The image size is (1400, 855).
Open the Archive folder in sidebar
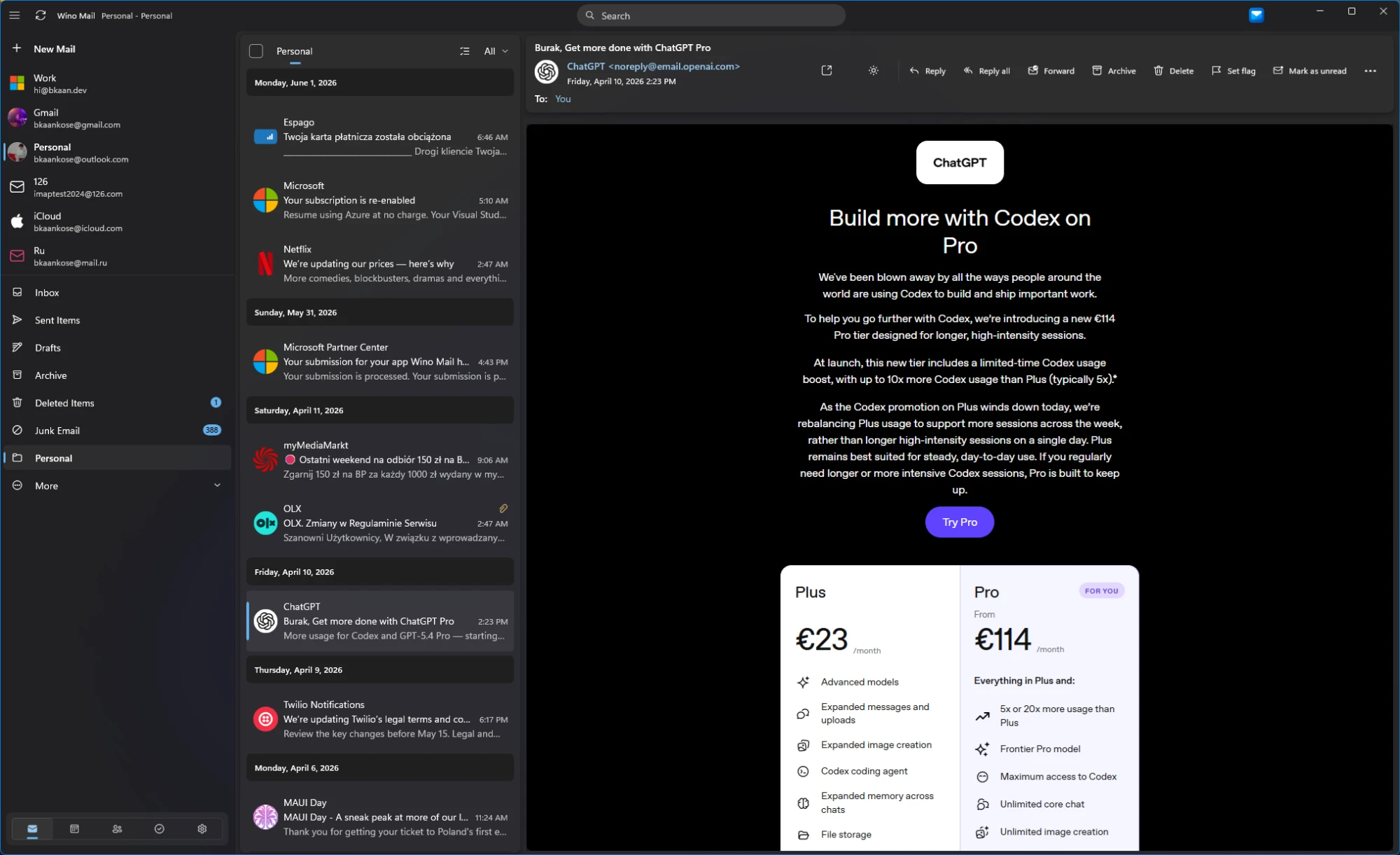click(118, 375)
